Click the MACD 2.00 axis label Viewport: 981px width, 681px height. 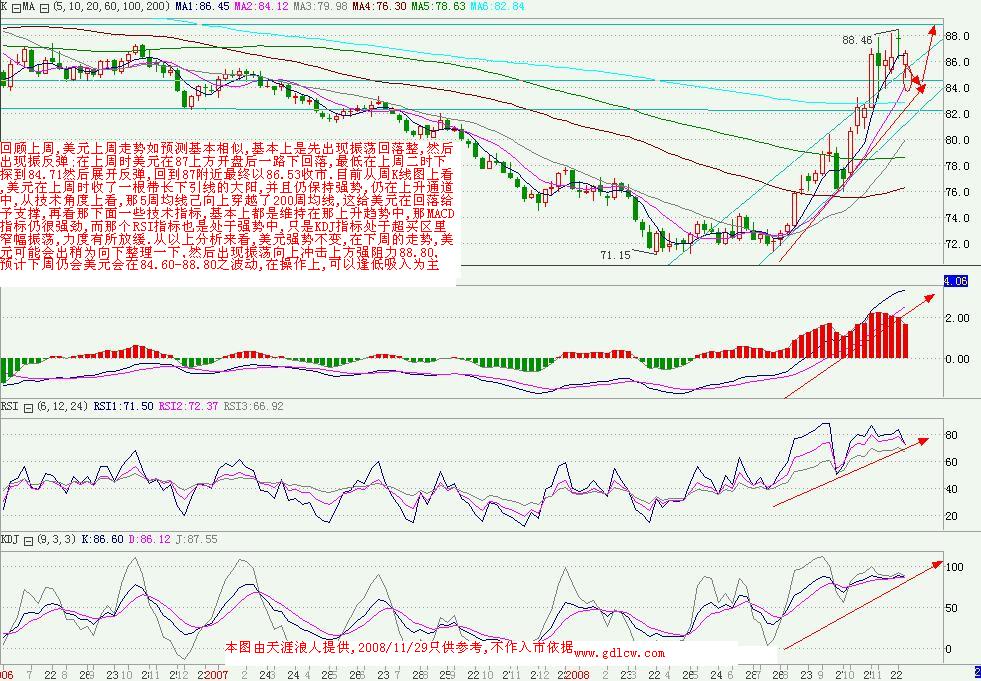click(x=957, y=318)
